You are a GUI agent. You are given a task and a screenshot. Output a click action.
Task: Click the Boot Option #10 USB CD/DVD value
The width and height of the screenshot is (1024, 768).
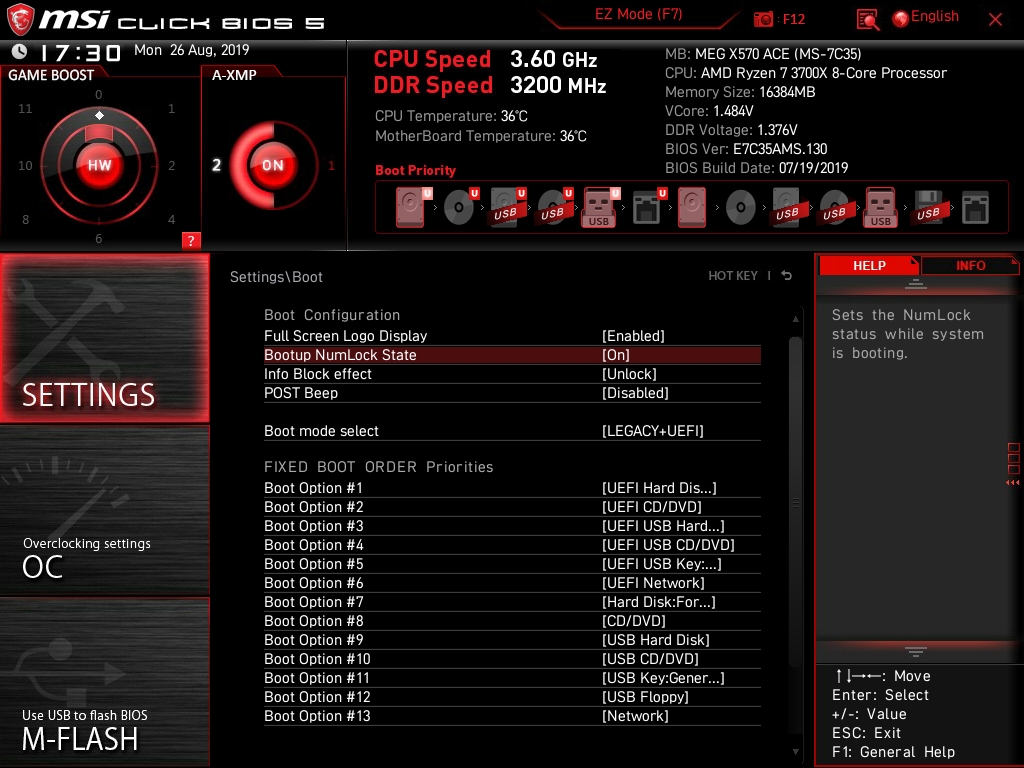[x=650, y=658]
